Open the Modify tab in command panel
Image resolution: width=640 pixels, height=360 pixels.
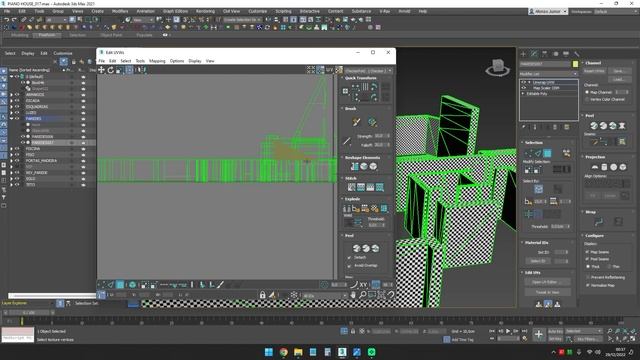[x=534, y=54]
